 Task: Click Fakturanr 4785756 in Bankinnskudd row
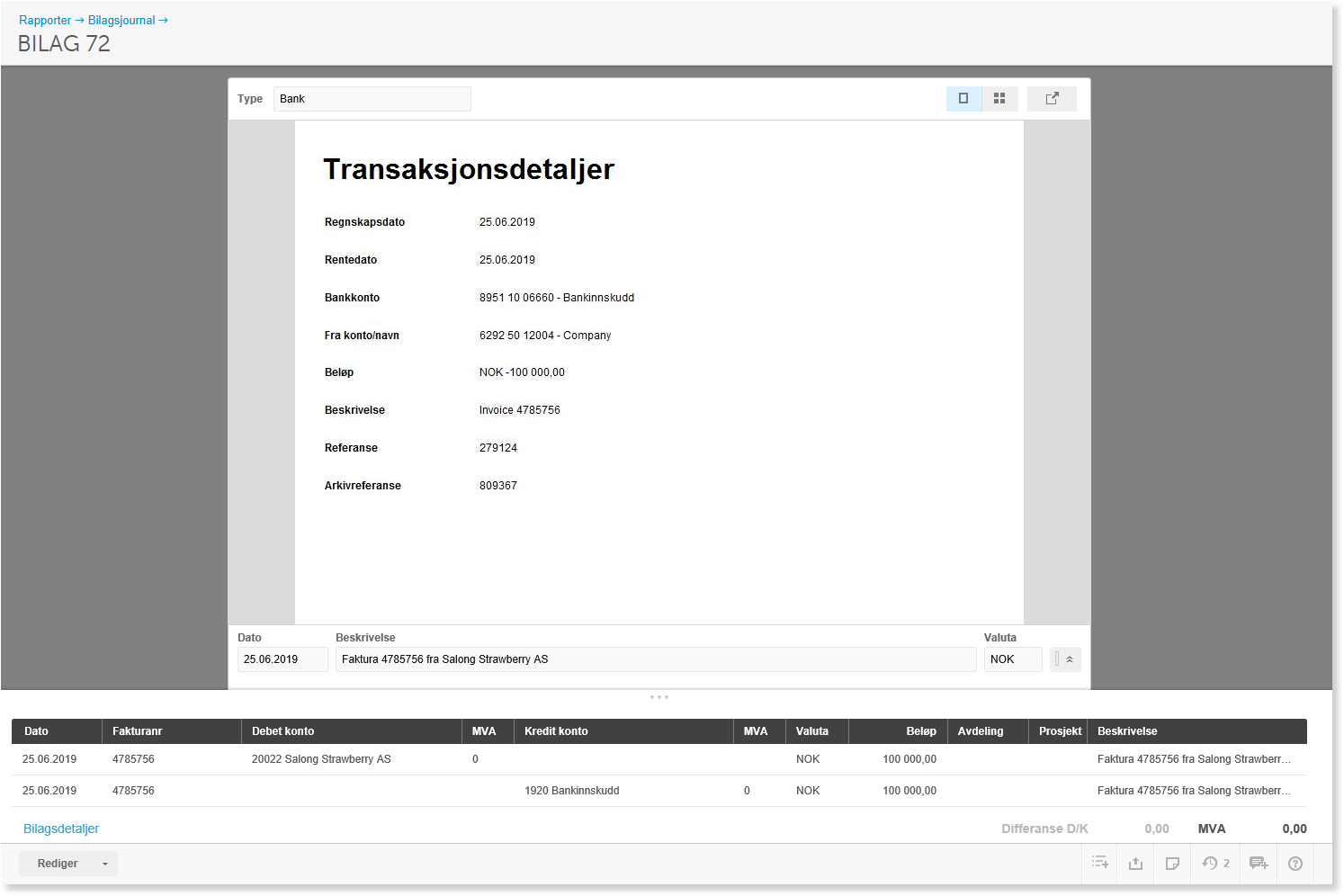tap(133, 791)
